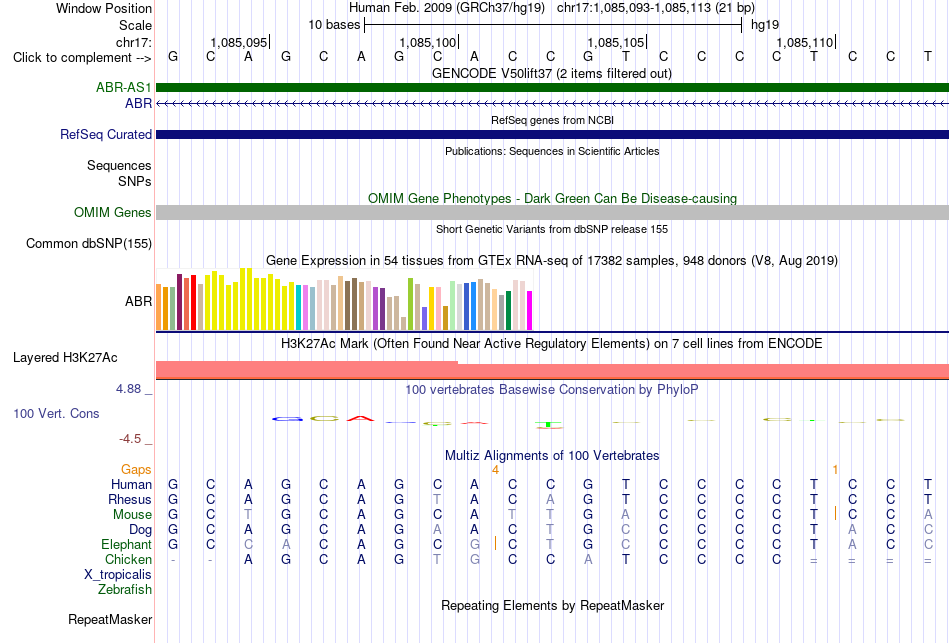The width and height of the screenshot is (950, 643).
Task: Click 'RefSeq genes from NCBI' track title
Action: (x=552, y=120)
